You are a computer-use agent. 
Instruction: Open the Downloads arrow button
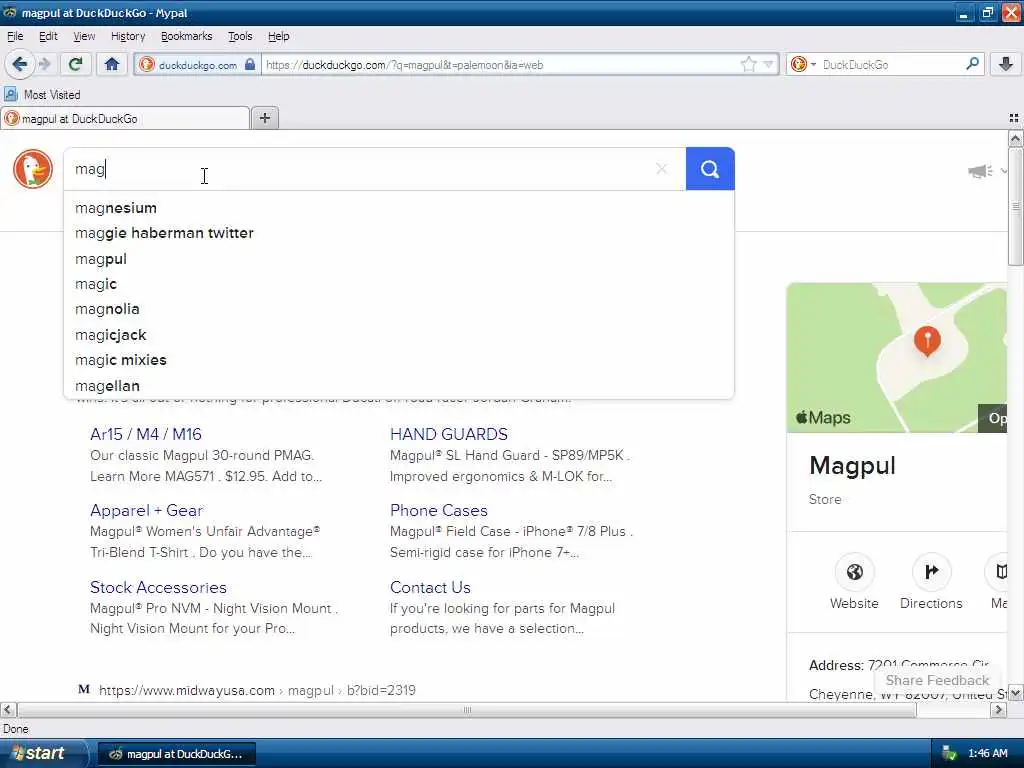point(1006,64)
